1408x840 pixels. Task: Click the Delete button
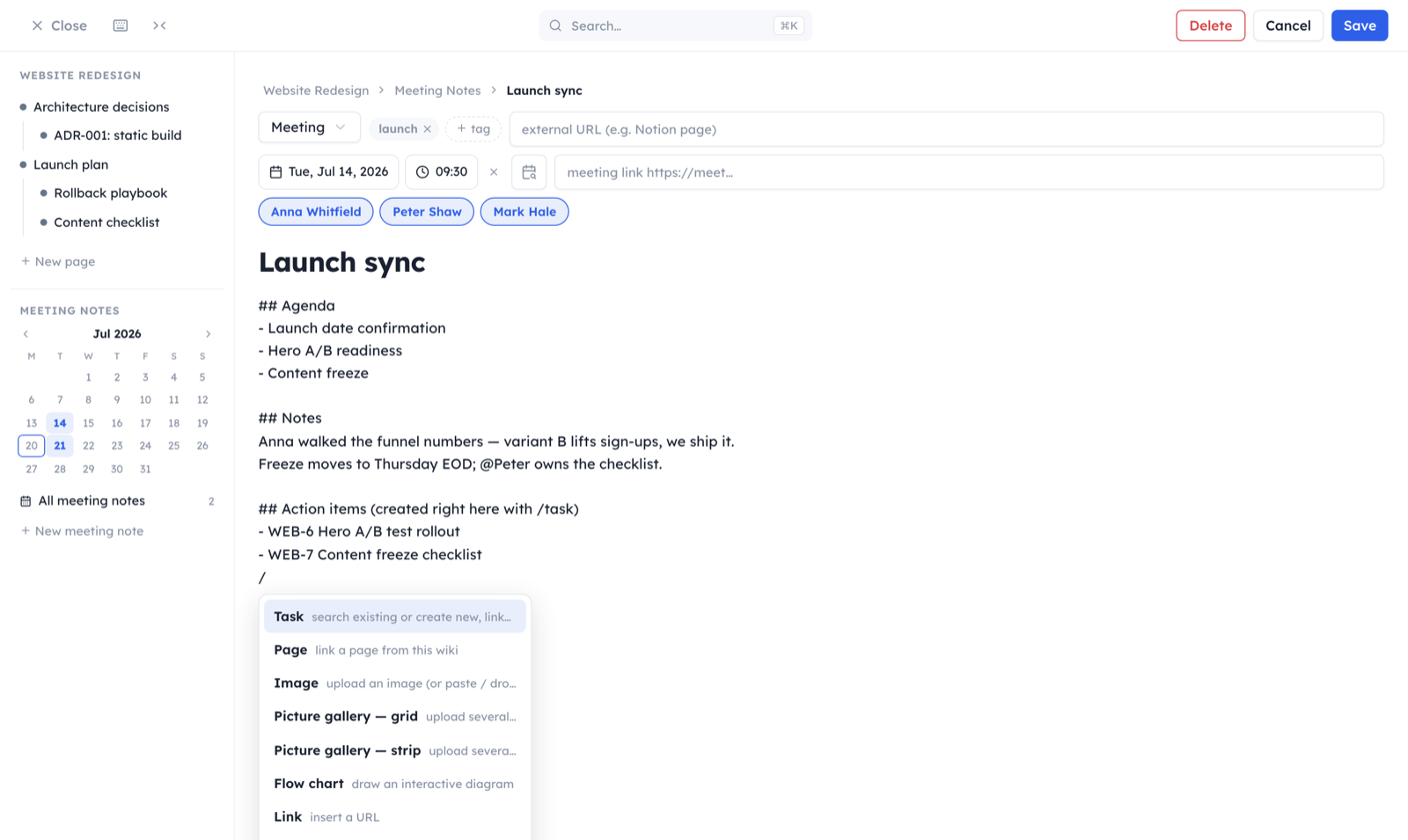pos(1210,26)
